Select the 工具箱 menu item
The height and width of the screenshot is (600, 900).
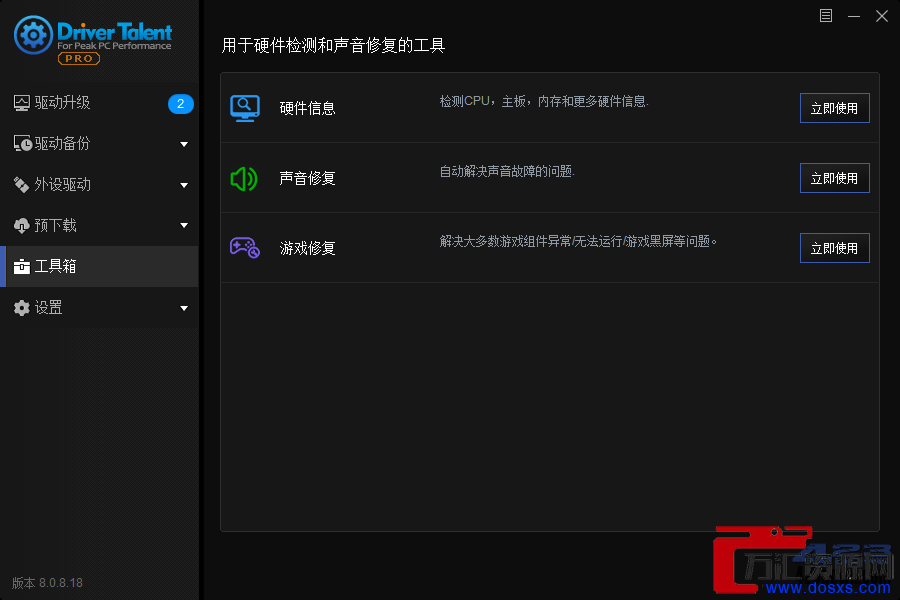click(99, 266)
